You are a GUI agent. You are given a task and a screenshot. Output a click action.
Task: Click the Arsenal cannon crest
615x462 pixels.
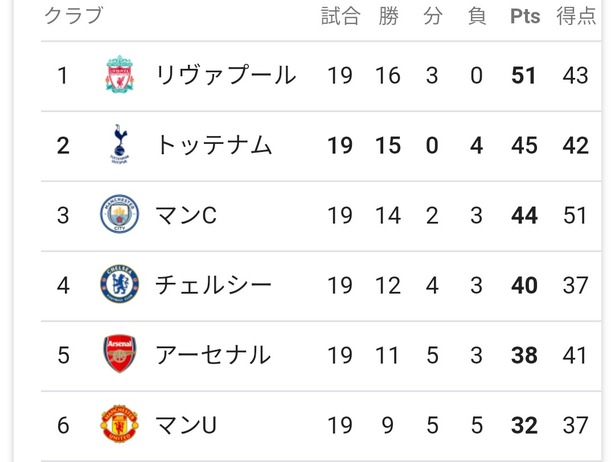(120, 354)
